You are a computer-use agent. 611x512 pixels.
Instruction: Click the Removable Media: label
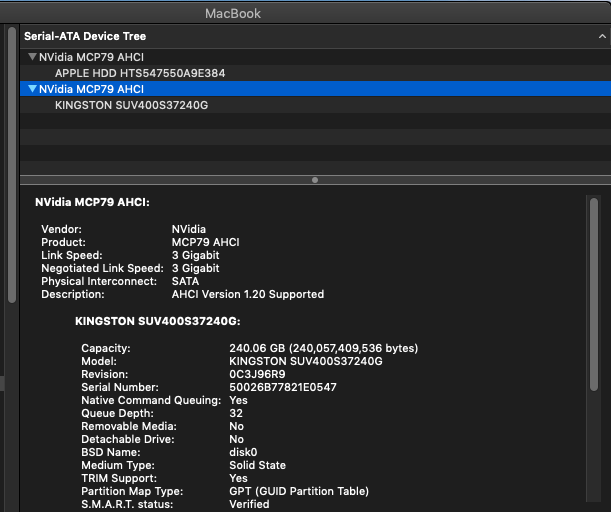click(129, 426)
